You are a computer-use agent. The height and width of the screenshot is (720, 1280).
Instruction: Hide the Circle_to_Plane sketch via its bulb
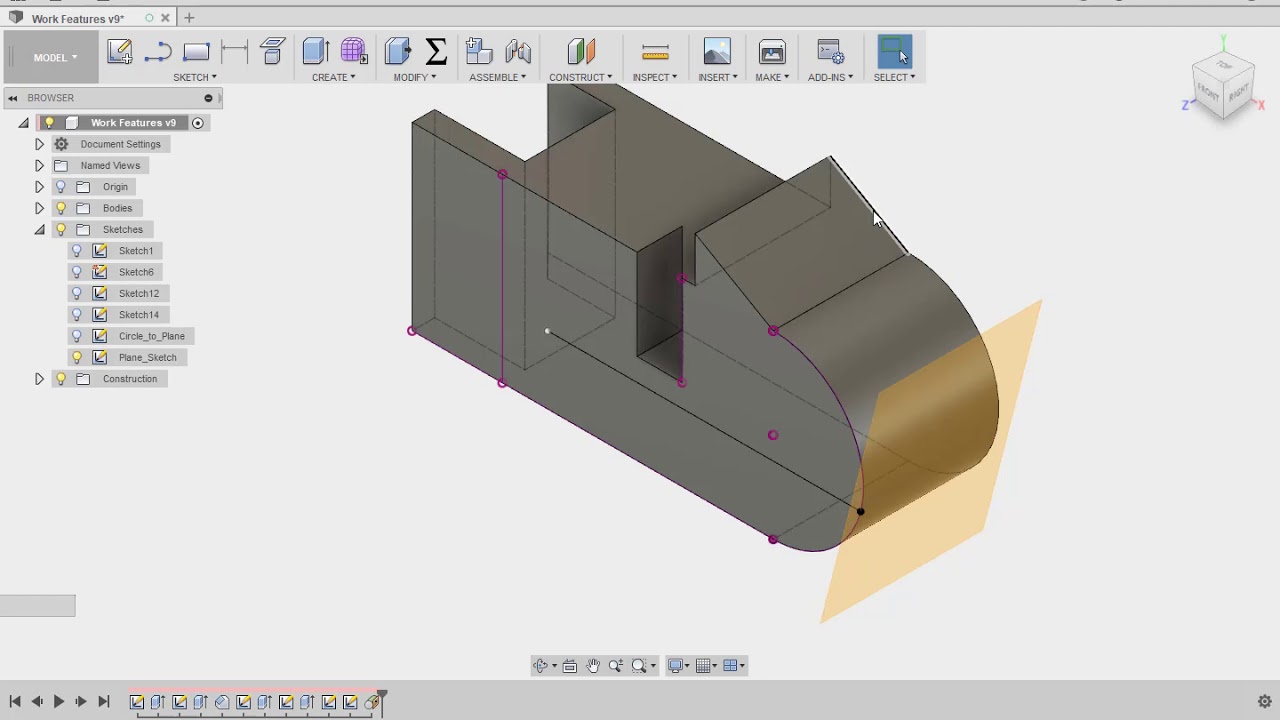(77, 336)
